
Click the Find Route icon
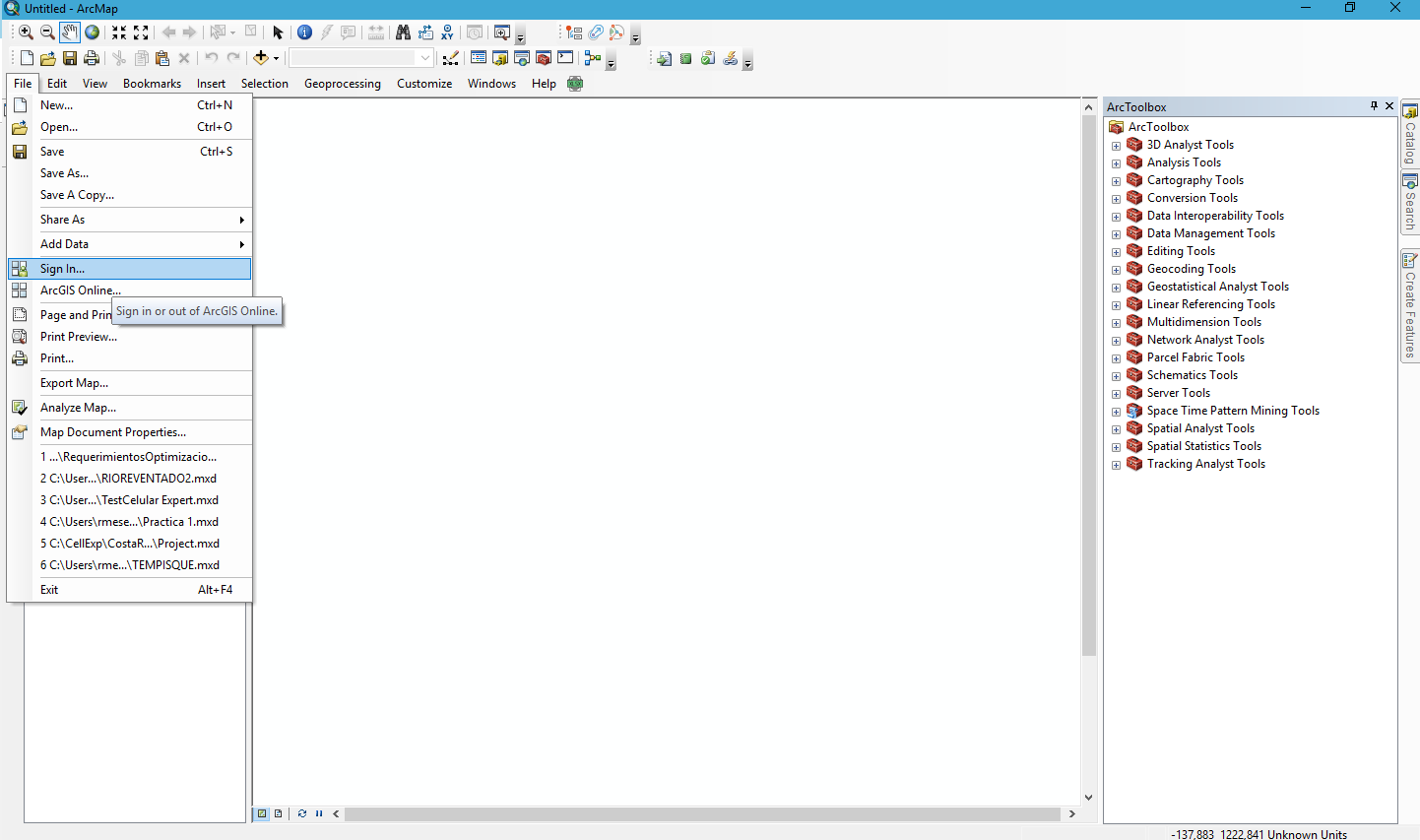[425, 32]
